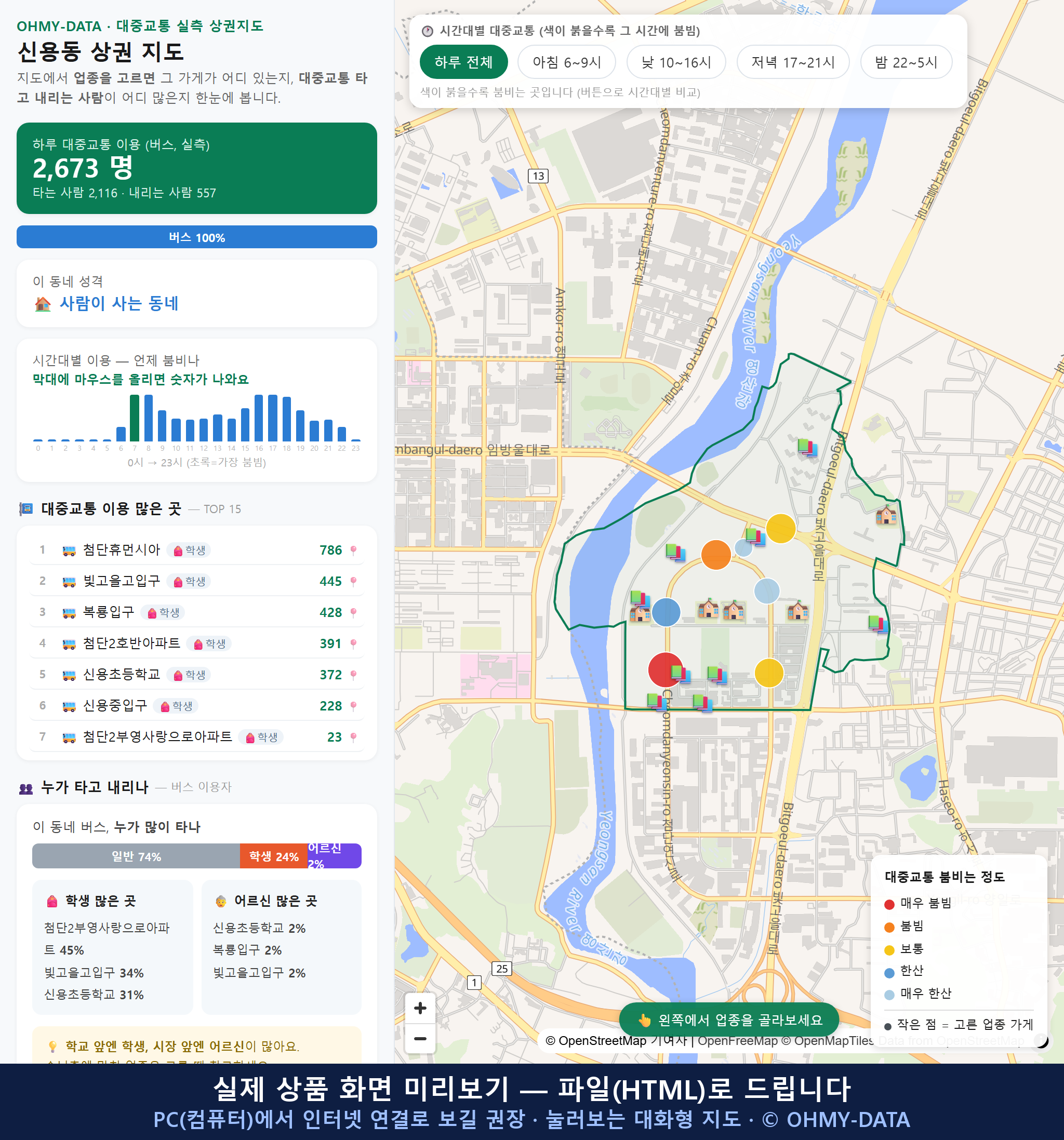Click the lightbulb icon in the tip note
Image resolution: width=1064 pixels, height=1140 pixels.
[x=53, y=1047]
